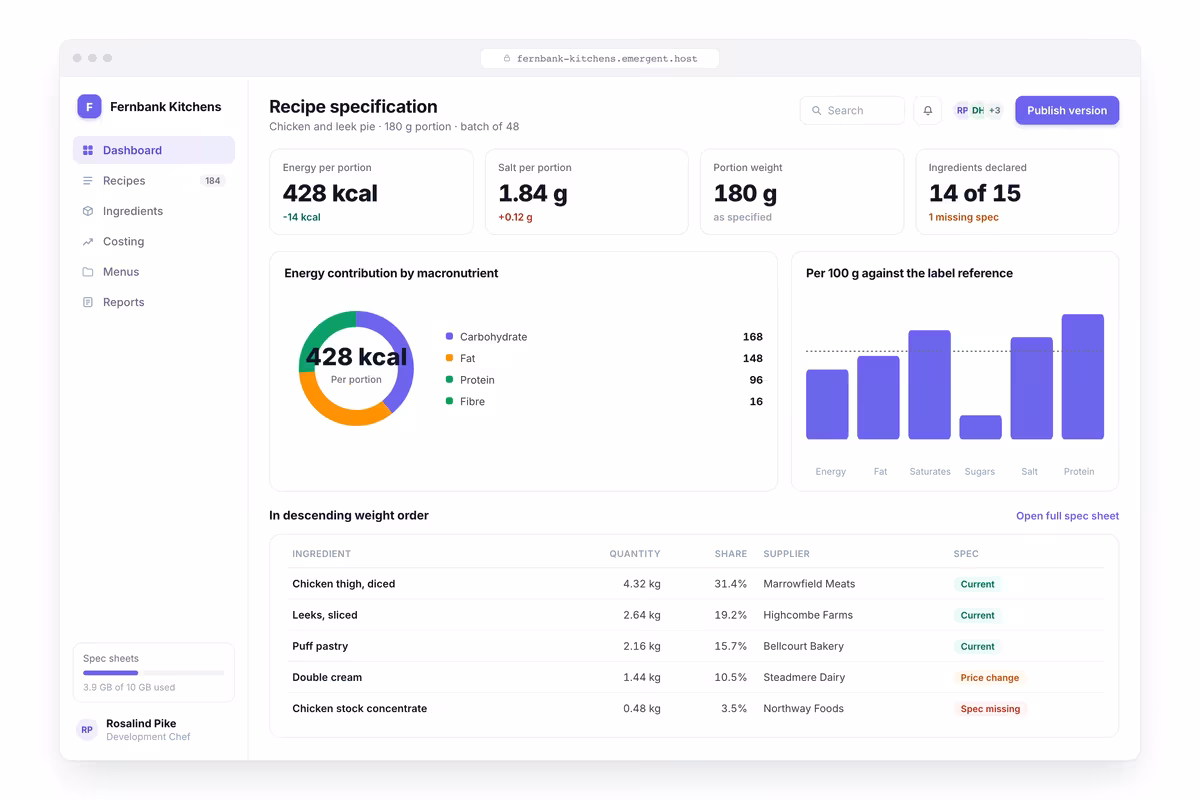The width and height of the screenshot is (1200, 800).
Task: Select the Energy per portion card
Action: pos(371,192)
